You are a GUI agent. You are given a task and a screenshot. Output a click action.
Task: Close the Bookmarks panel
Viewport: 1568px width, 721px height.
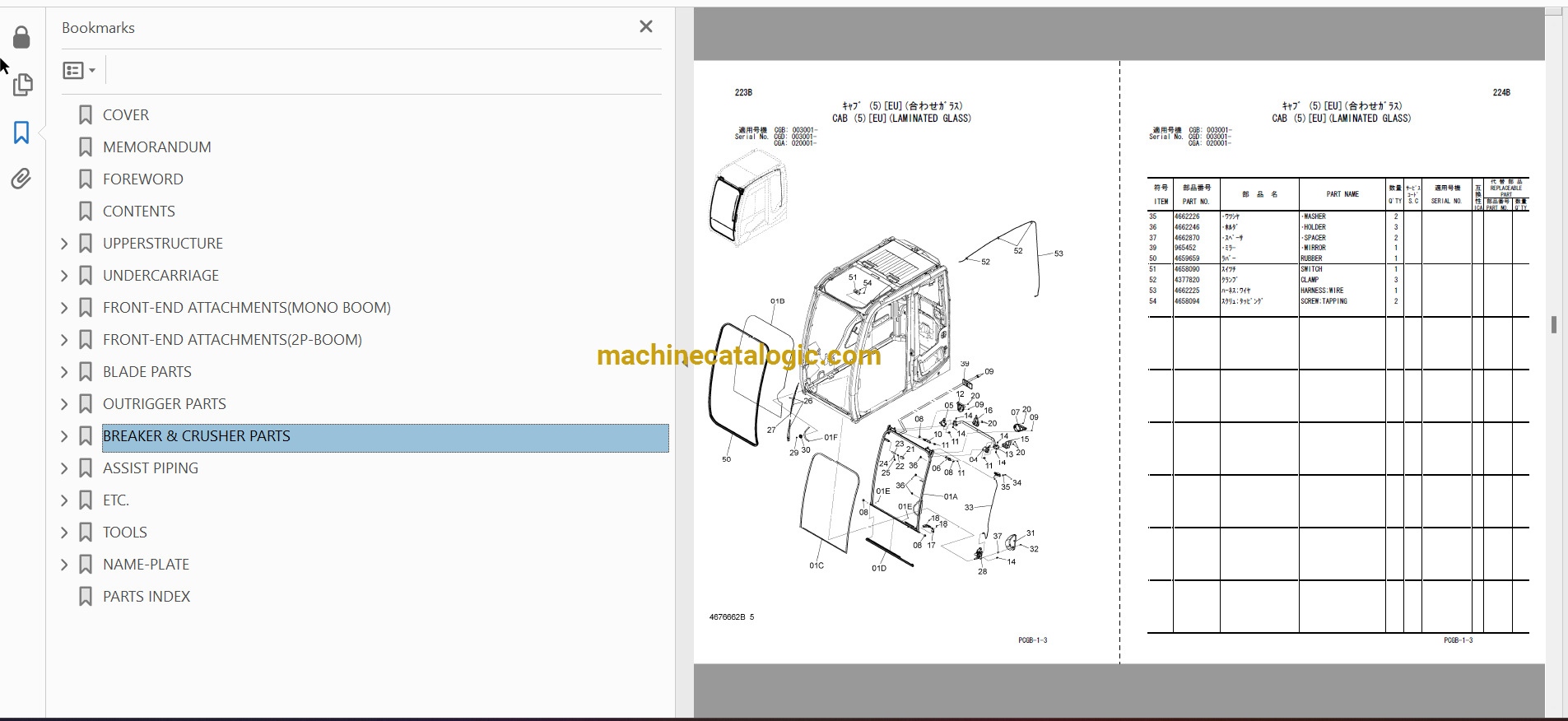646,26
